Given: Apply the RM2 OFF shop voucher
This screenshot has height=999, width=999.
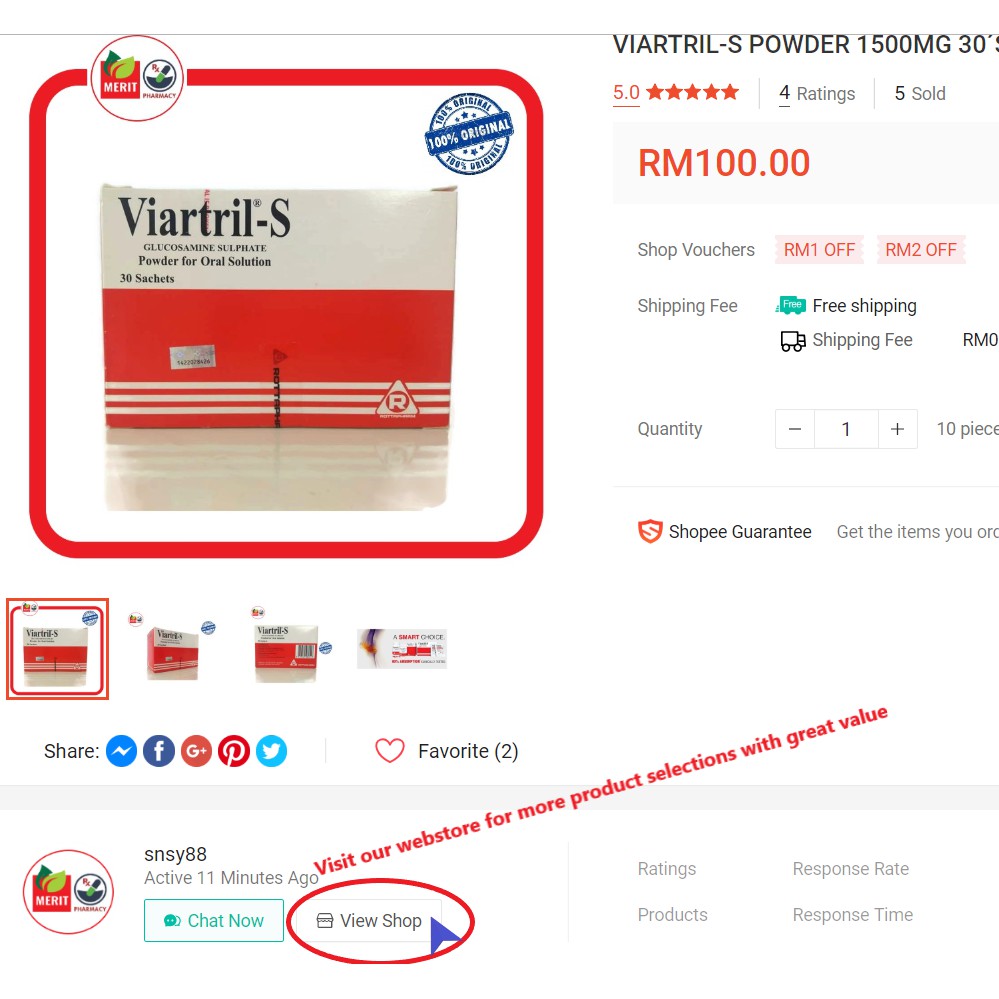Looking at the screenshot, I should [921, 250].
